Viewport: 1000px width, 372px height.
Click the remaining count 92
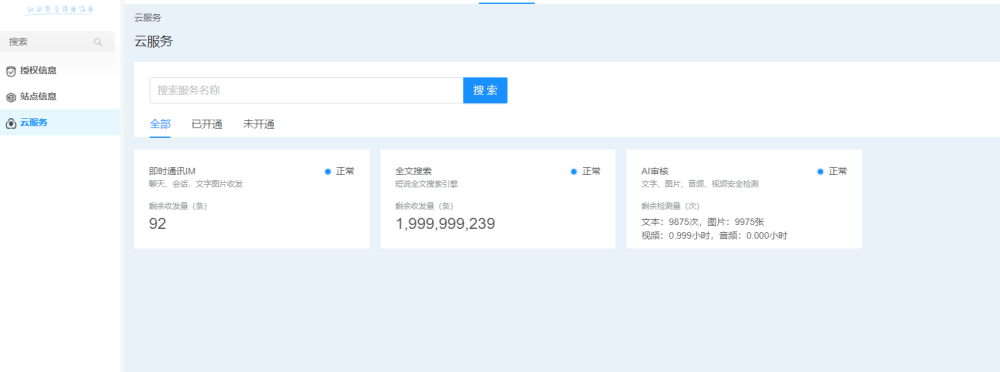[158, 224]
